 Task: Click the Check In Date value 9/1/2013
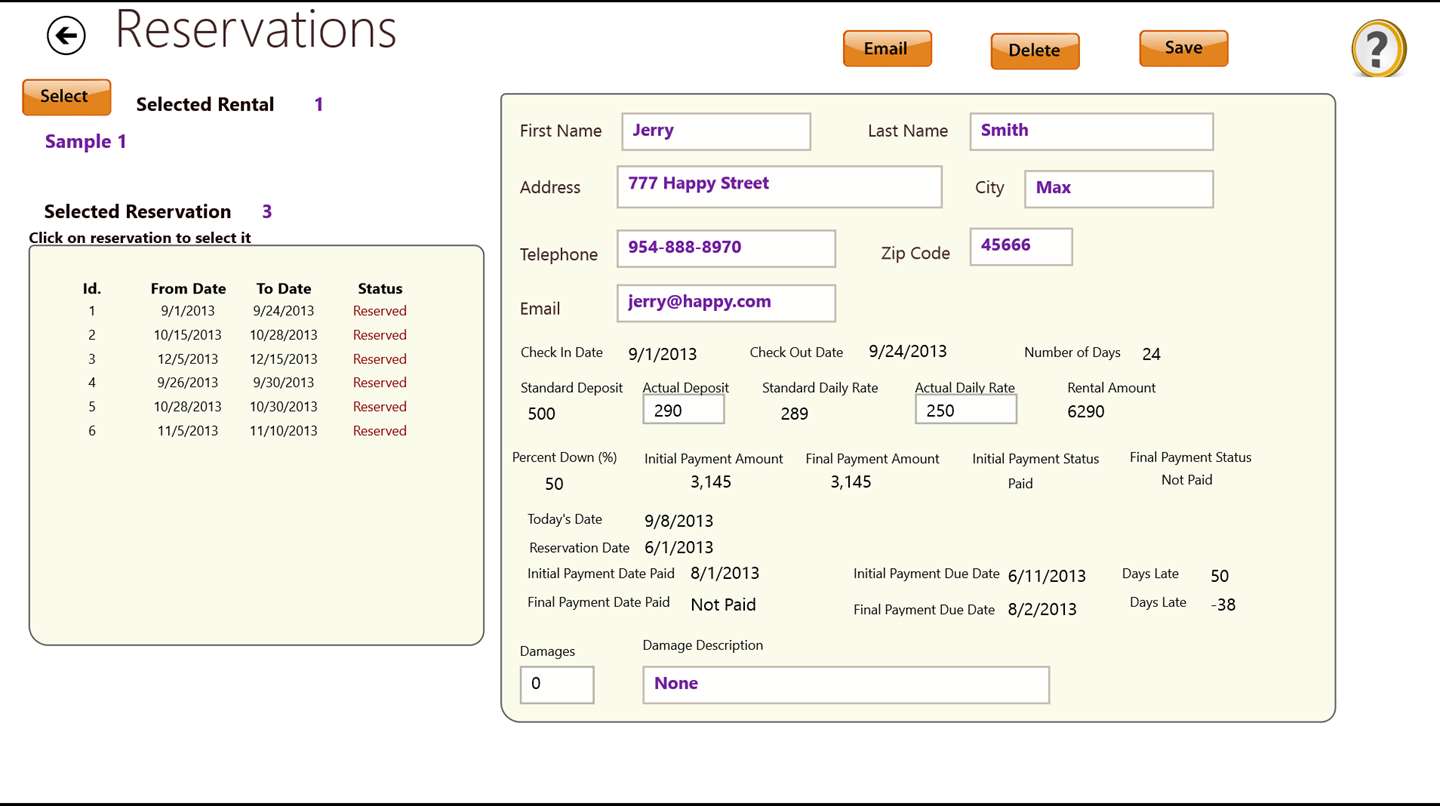(662, 354)
